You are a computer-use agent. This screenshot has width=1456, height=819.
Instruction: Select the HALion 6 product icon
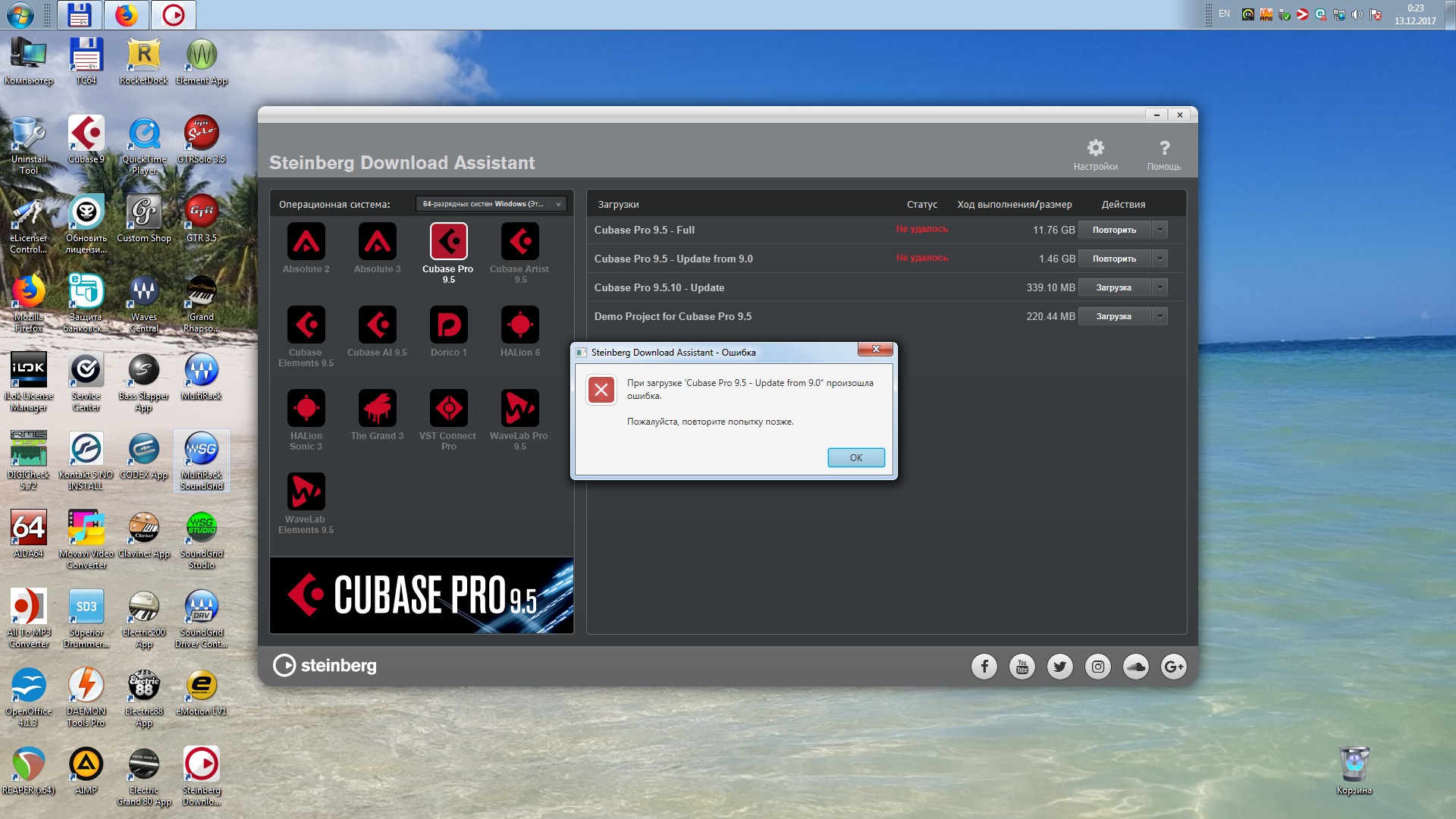click(x=519, y=325)
